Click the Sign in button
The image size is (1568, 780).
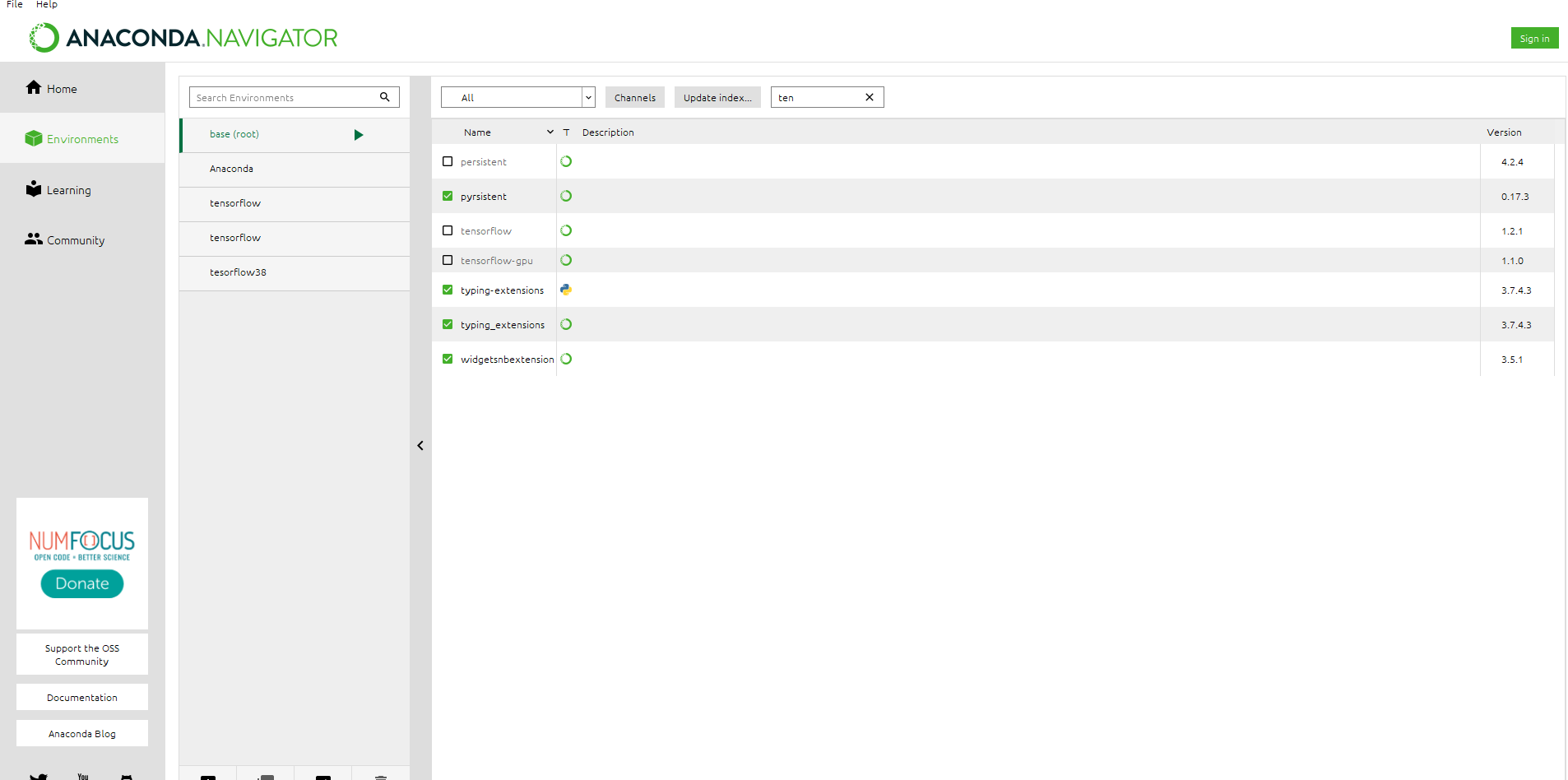[x=1534, y=38]
